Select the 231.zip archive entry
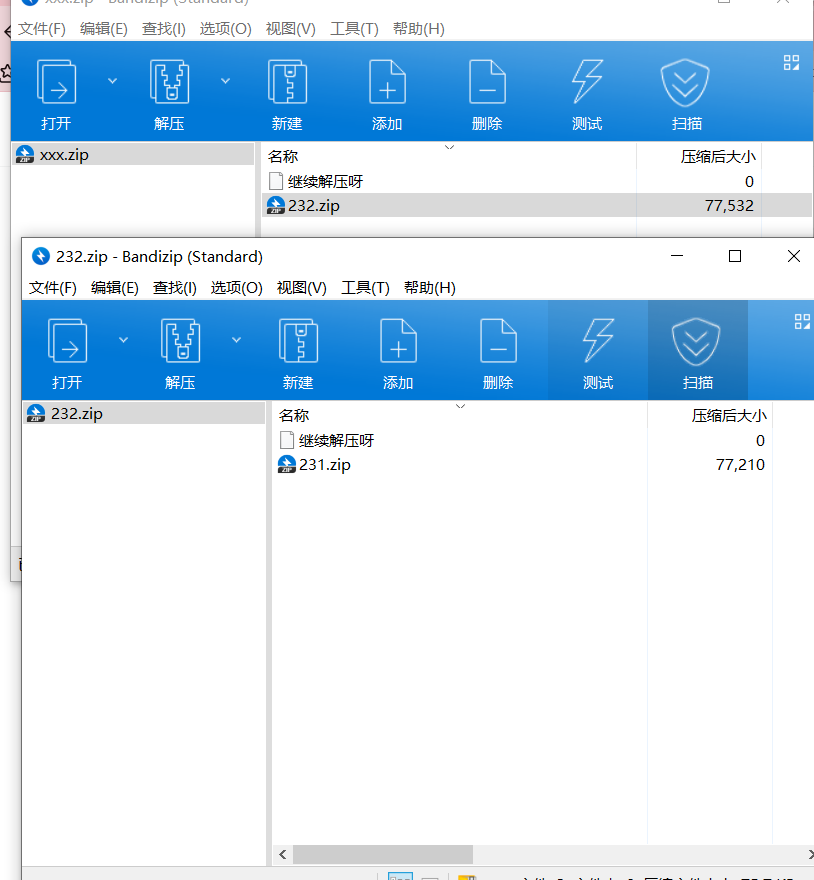Viewport: 814px width, 880px height. pos(327,464)
